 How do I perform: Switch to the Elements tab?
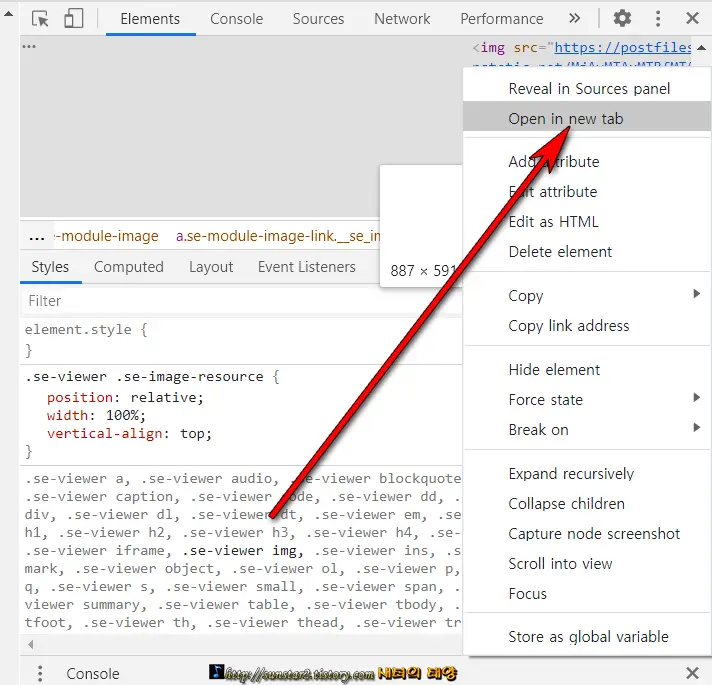pyautogui.click(x=150, y=19)
